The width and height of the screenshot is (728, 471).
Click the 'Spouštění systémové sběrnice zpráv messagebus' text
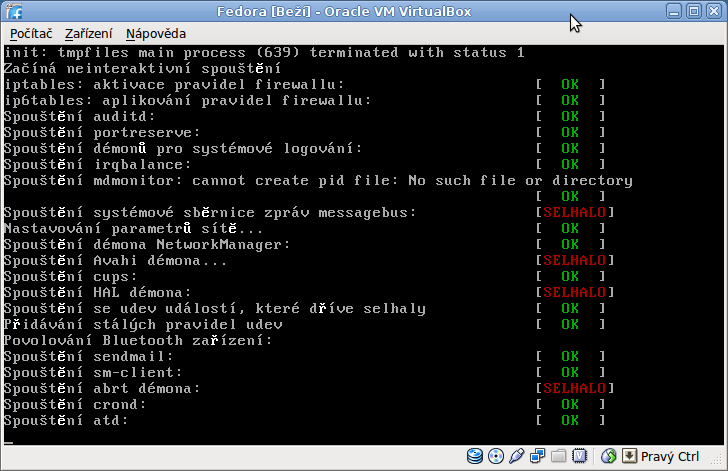(210, 212)
